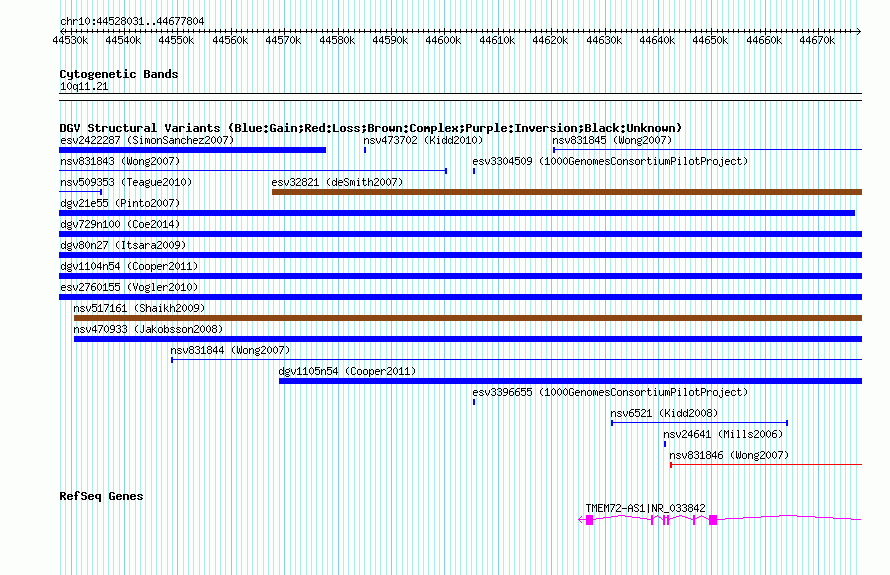Viewport: 890px width, 575px height.
Task: Click the nsv517161 (Shaikh2009) label
Action: pos(139,308)
